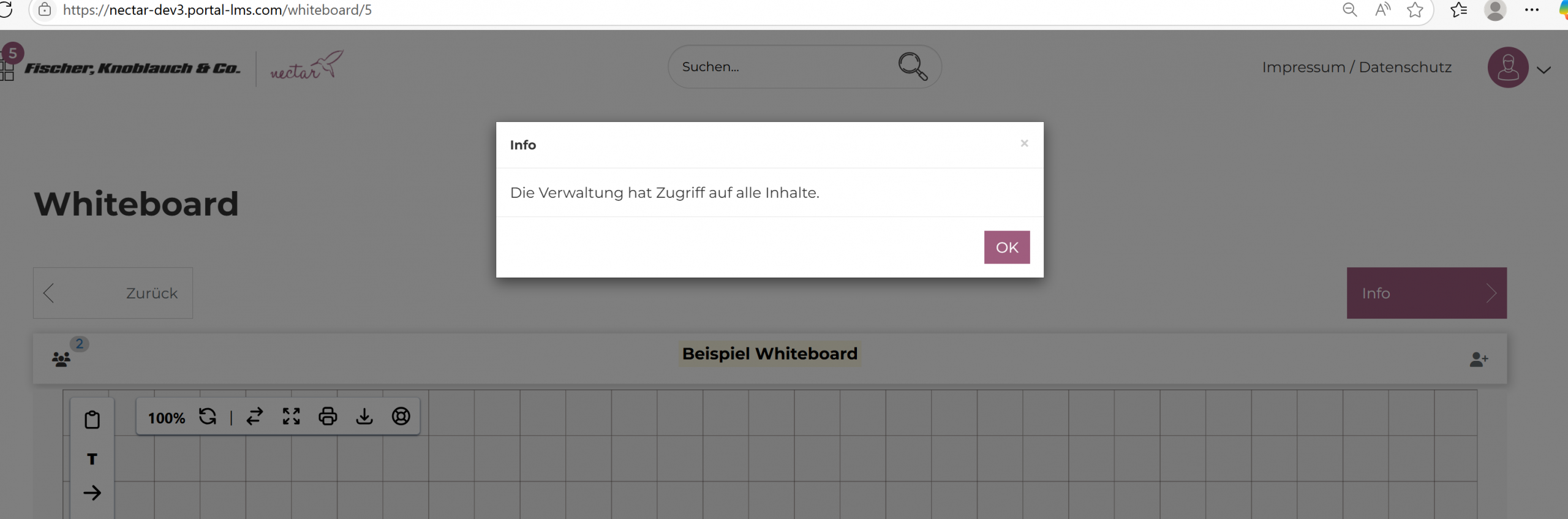Select the Arrow tool in whiteboard toolbar
The height and width of the screenshot is (519, 1568).
click(92, 493)
